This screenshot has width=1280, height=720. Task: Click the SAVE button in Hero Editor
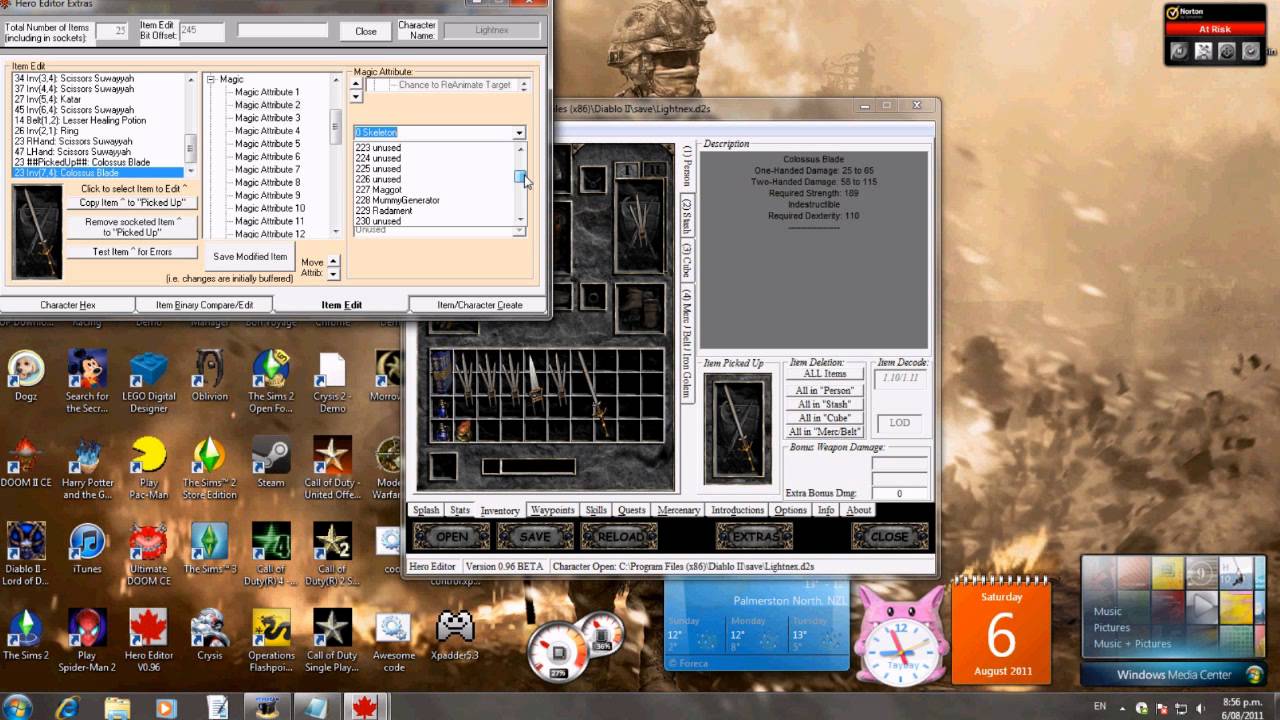pyautogui.click(x=535, y=536)
